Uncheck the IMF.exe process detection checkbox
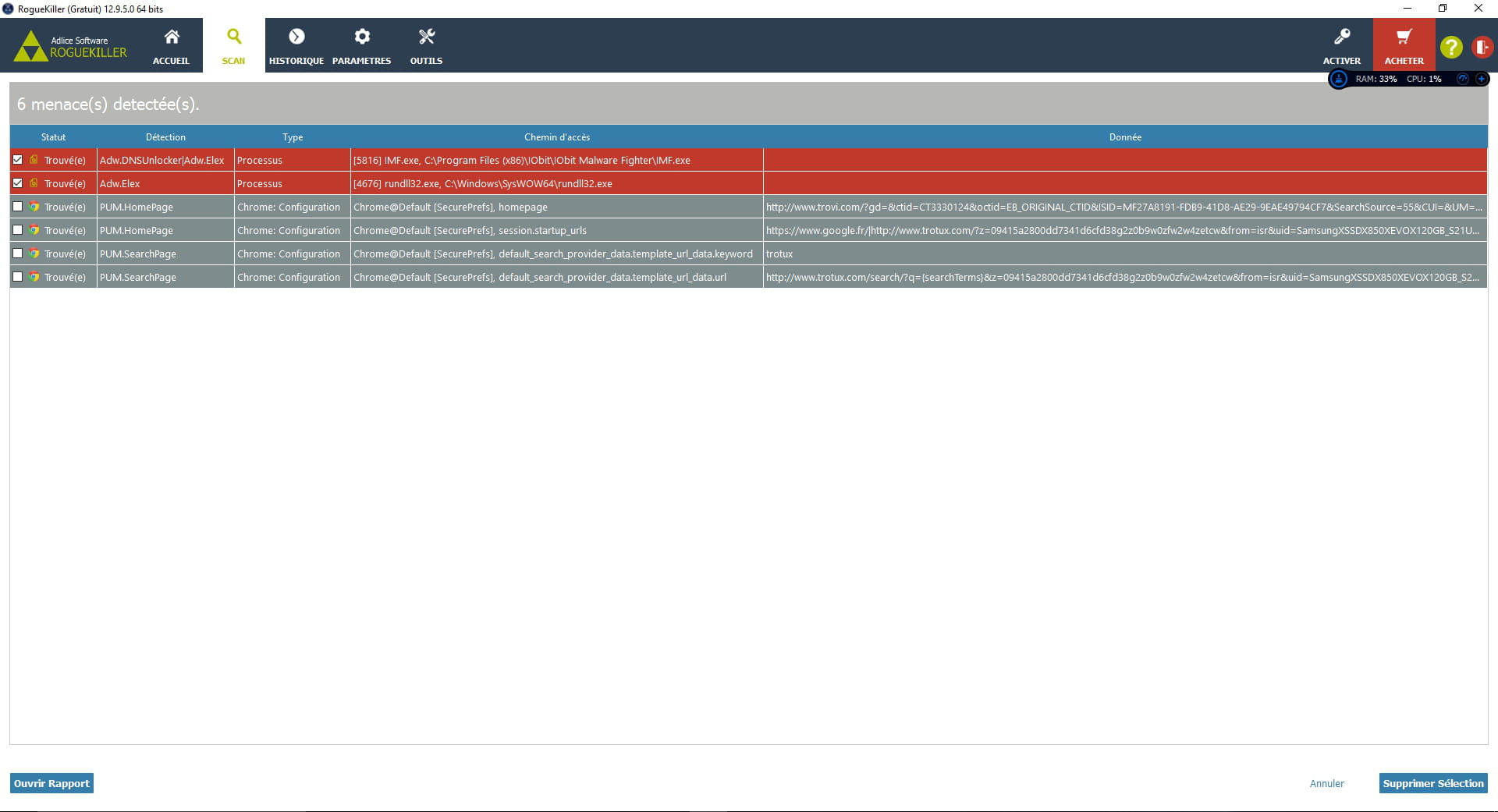This screenshot has height=812, width=1498. coord(17,160)
